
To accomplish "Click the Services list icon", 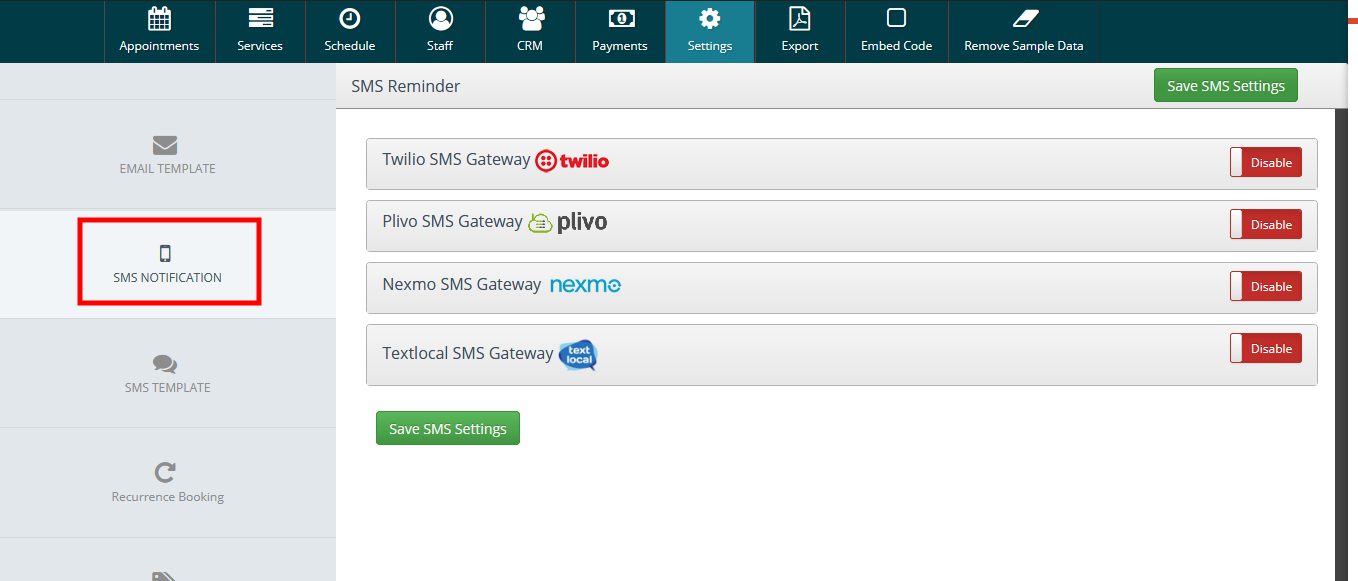I will point(260,18).
